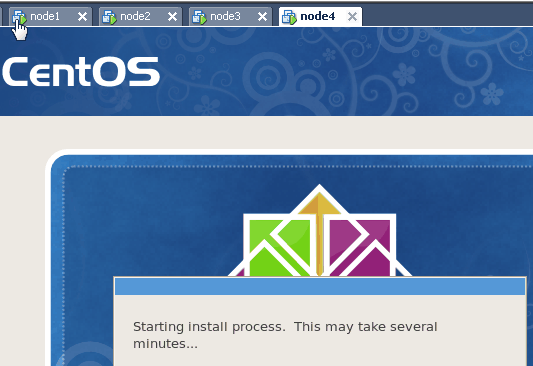Click the node2 running VM icon
The height and width of the screenshot is (366, 533).
(109, 17)
